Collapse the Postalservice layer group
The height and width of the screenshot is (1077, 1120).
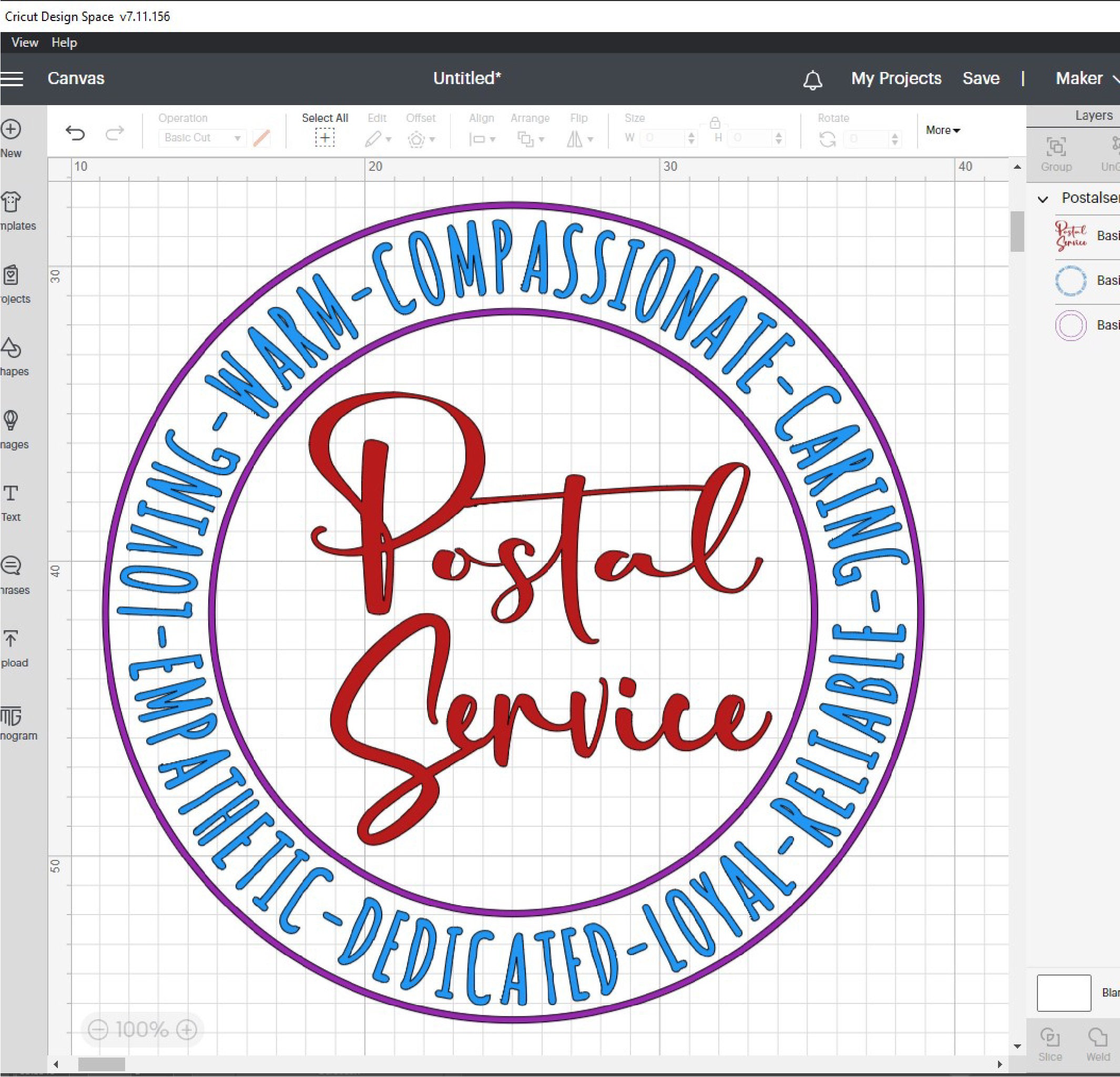1043,198
